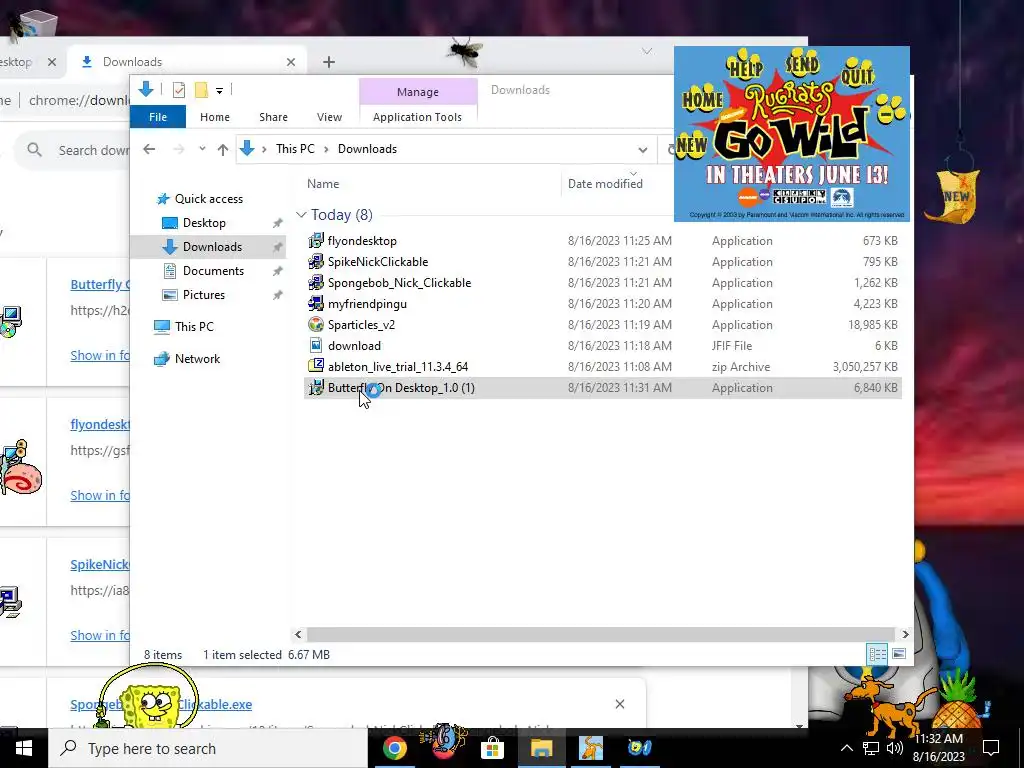Screen dimensions: 1024x768
Task: Open the address bar history dropdown
Action: coord(643,150)
